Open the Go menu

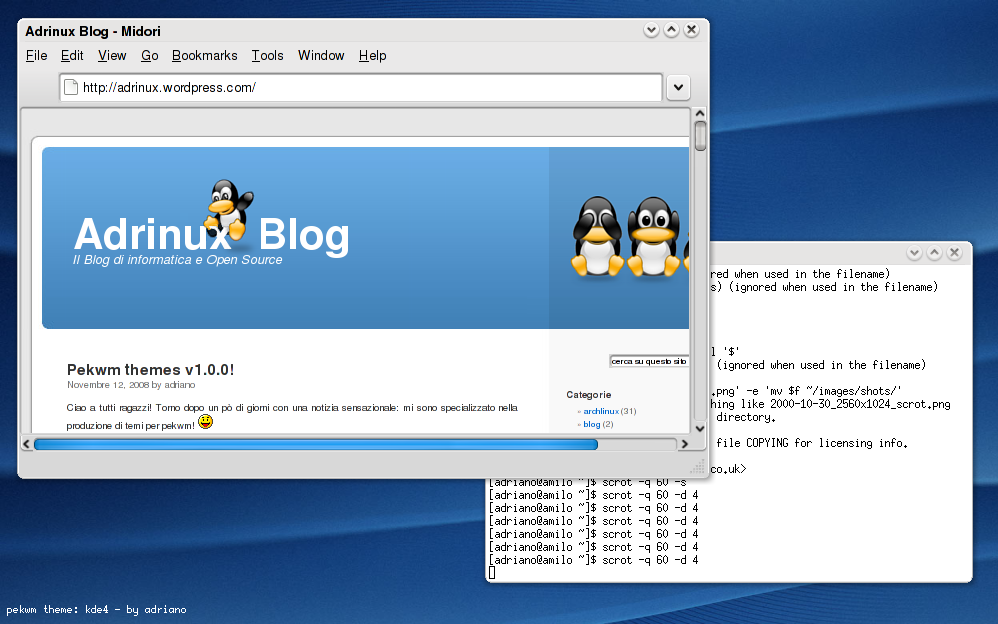tap(150, 56)
